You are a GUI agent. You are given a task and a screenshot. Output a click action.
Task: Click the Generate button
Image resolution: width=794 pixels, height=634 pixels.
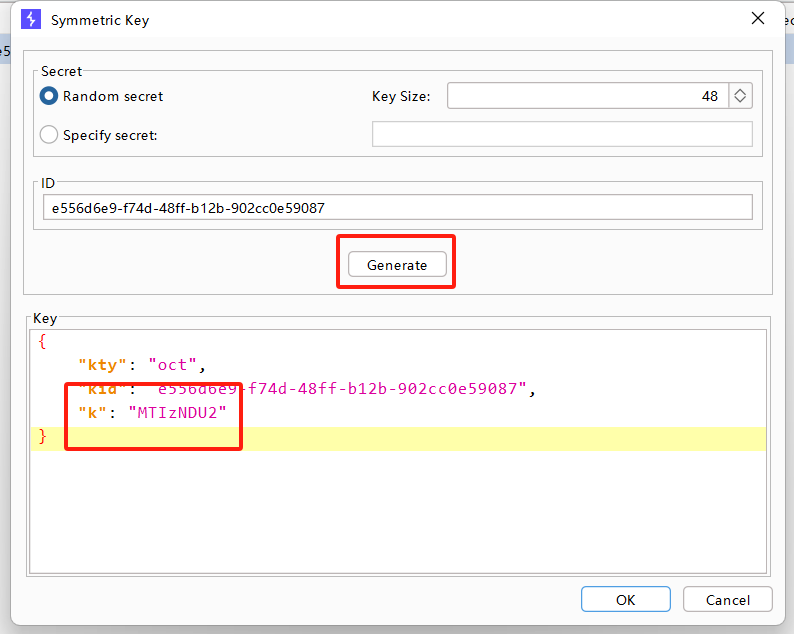click(x=397, y=264)
